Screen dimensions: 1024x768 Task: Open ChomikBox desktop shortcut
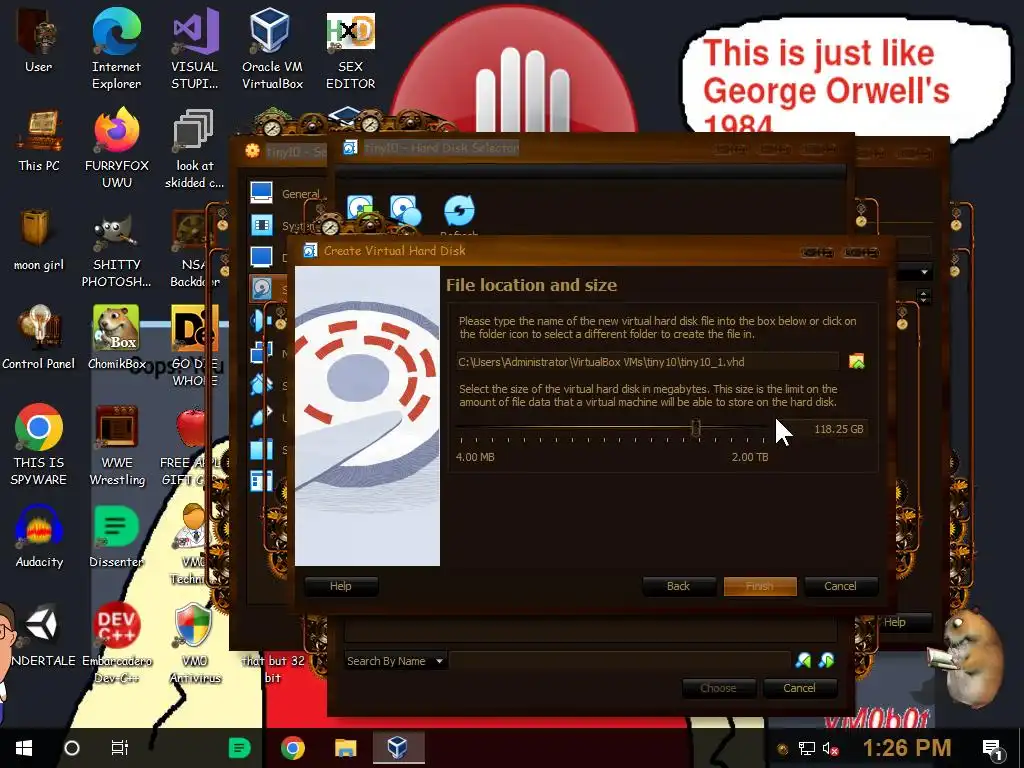pos(116,338)
